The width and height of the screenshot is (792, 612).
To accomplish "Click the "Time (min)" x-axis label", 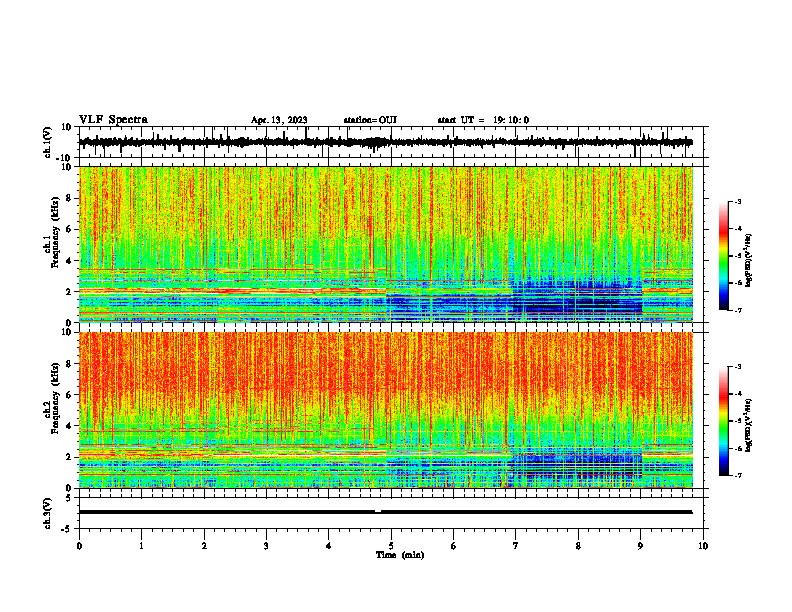I will pos(400,555).
